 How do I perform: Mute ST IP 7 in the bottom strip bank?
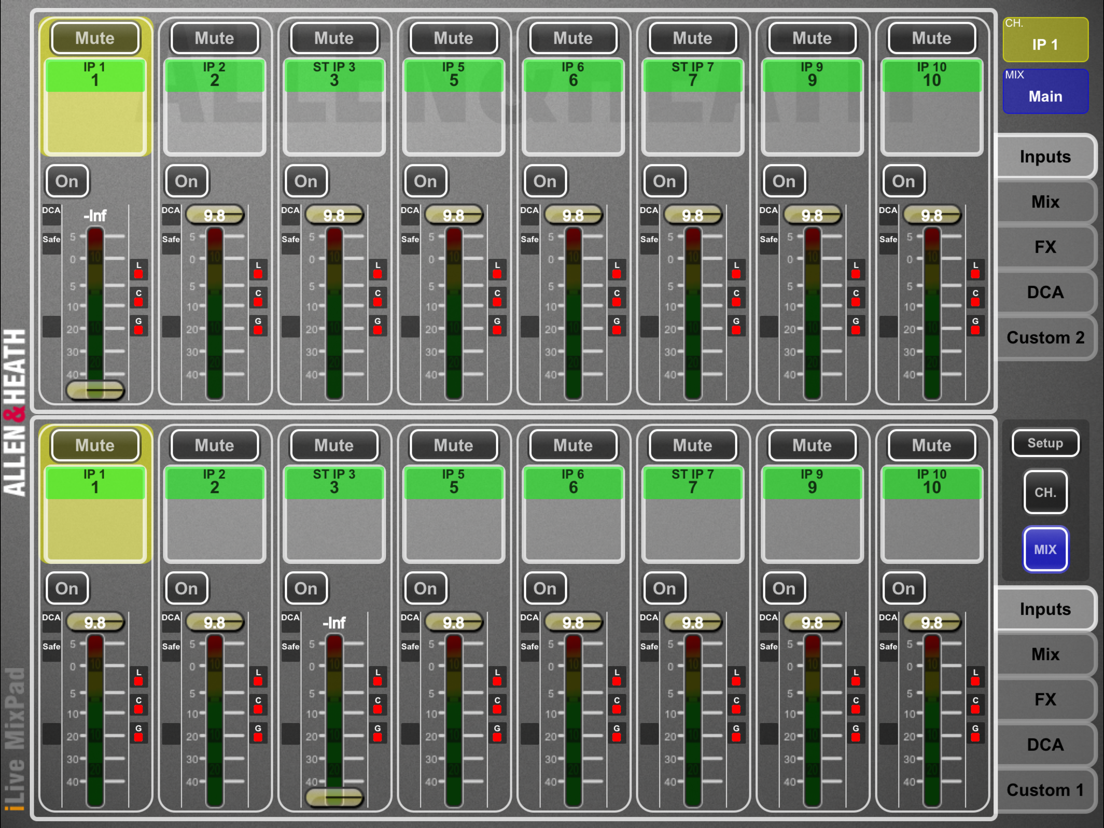[x=692, y=445]
